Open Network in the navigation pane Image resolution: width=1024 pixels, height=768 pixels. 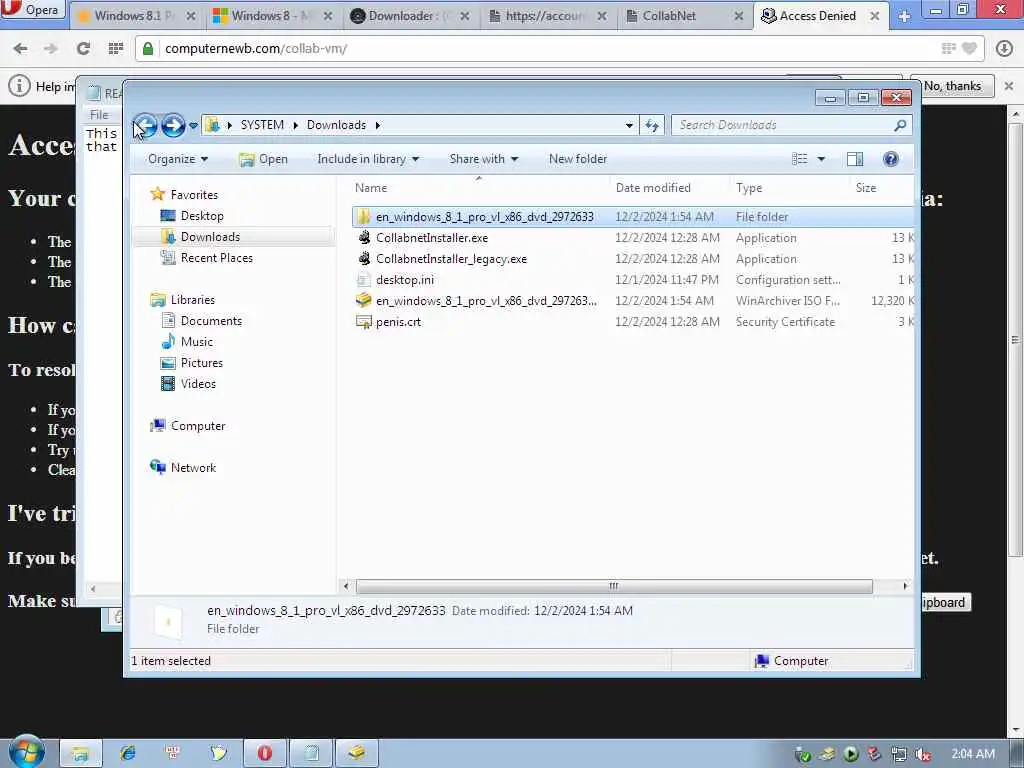pos(193,467)
